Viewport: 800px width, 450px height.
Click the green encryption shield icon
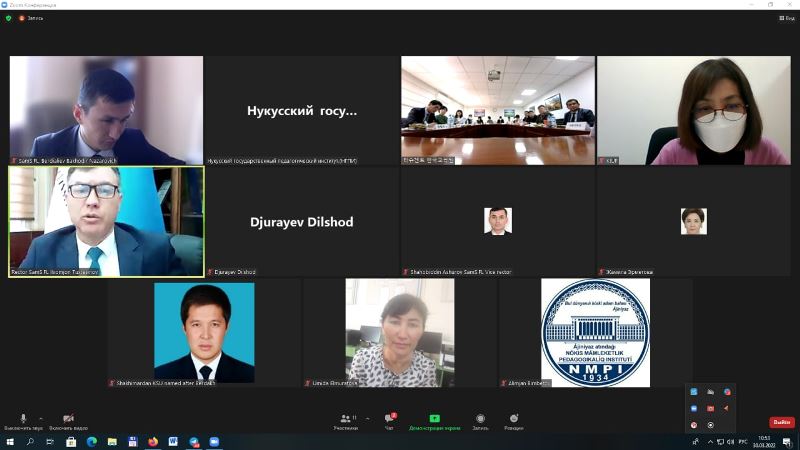pos(9,18)
